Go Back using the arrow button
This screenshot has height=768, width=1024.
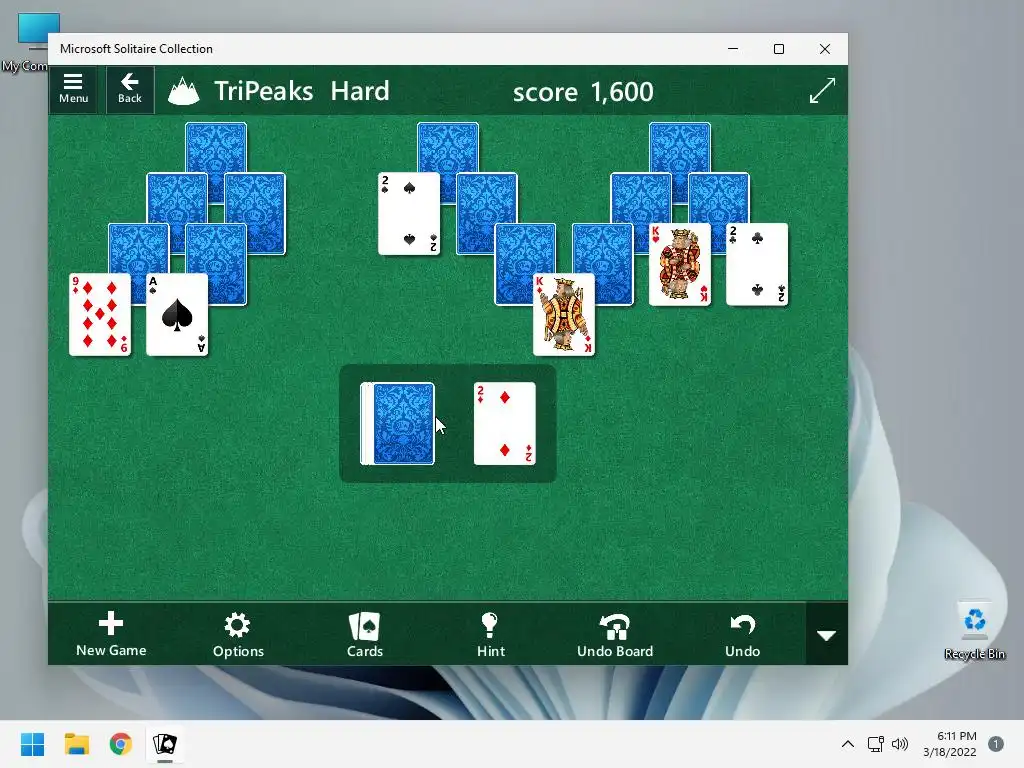point(129,89)
